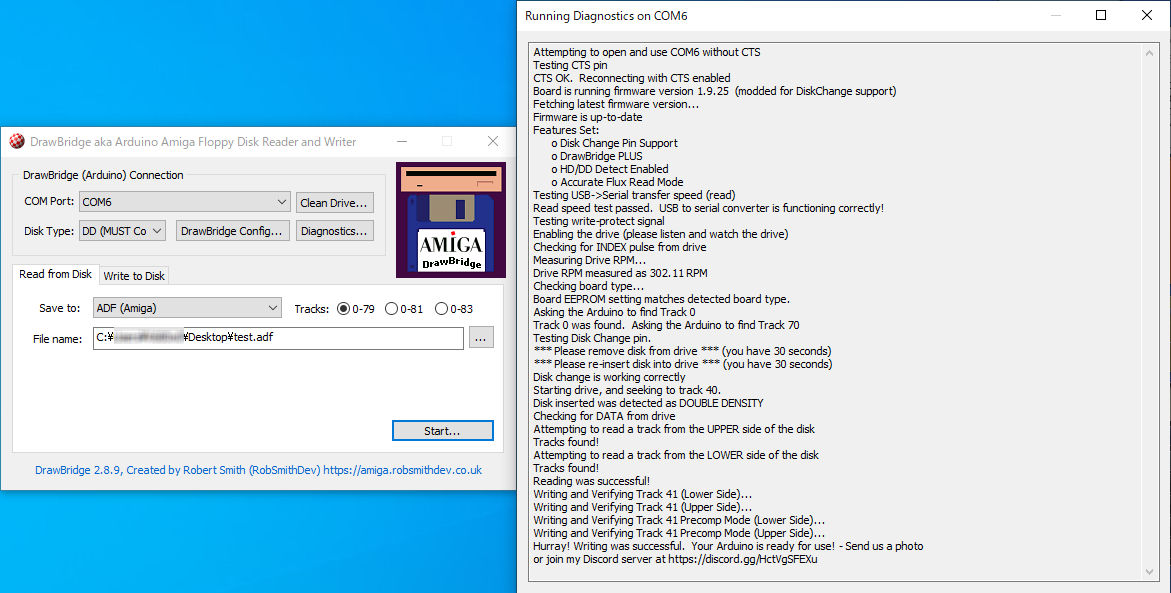Image resolution: width=1171 pixels, height=593 pixels.
Task: Click 'o Disk Change Pin Support' feature line
Action: coord(615,143)
